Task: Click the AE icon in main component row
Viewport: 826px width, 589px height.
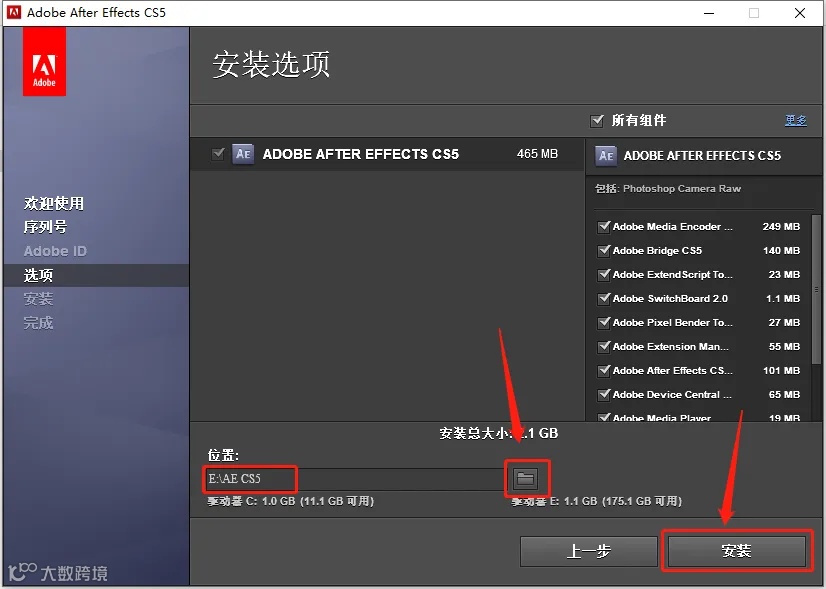Action: click(x=243, y=154)
